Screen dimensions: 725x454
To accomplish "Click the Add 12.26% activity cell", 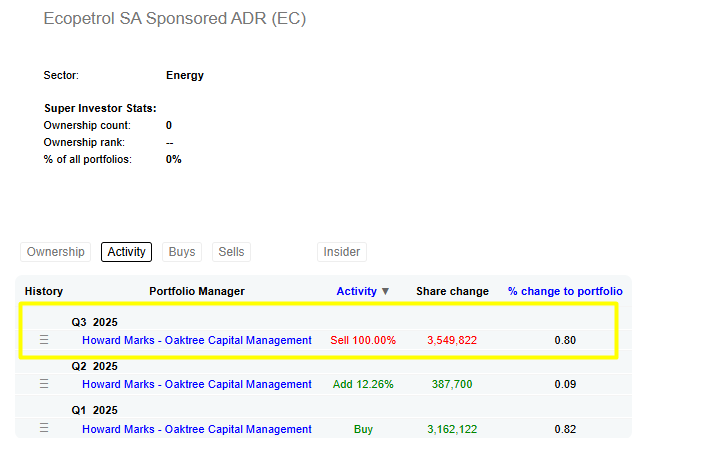I will (363, 384).
